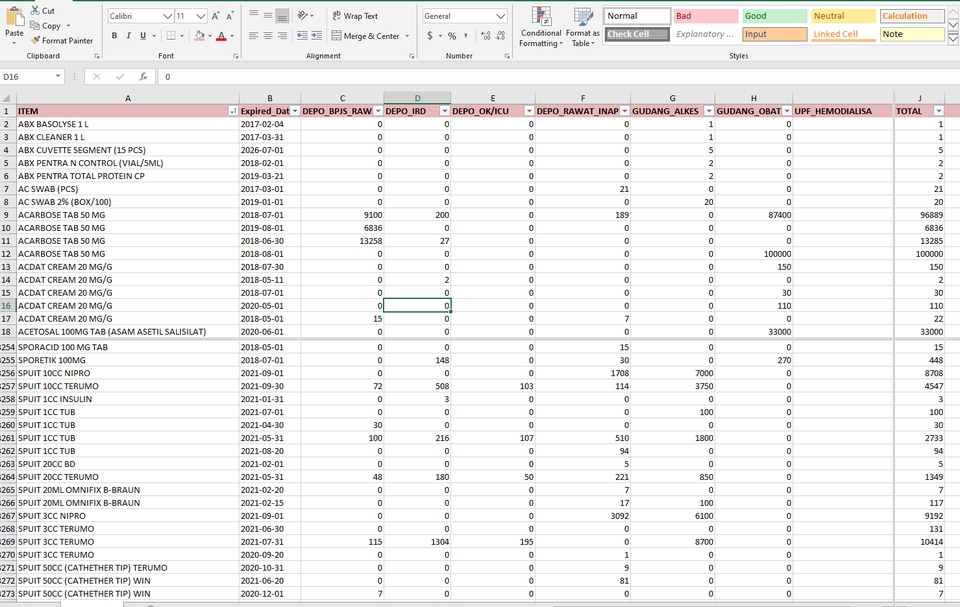Apply percent style
Image resolution: width=960 pixels, height=607 pixels.
452,36
